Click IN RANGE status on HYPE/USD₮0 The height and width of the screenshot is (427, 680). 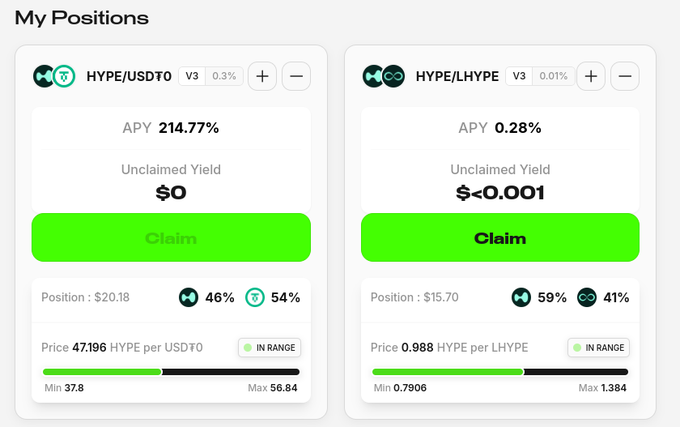click(x=269, y=348)
